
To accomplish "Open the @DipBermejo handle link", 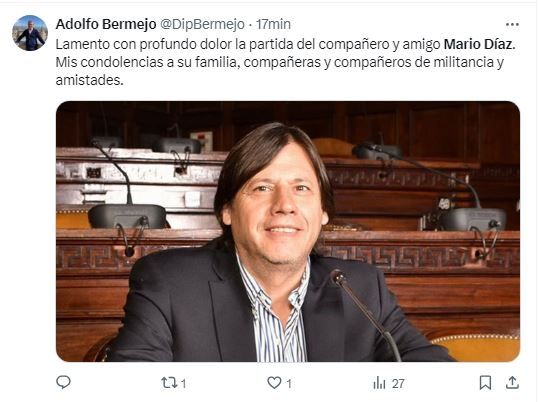I will click(202, 24).
